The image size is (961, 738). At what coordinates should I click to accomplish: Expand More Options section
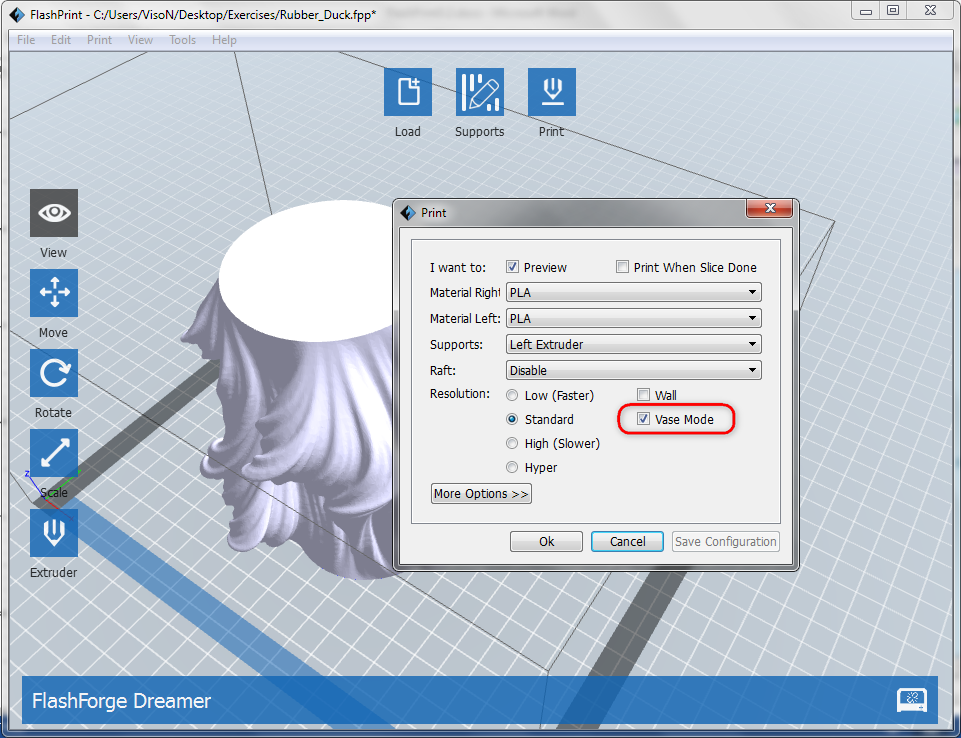point(481,493)
